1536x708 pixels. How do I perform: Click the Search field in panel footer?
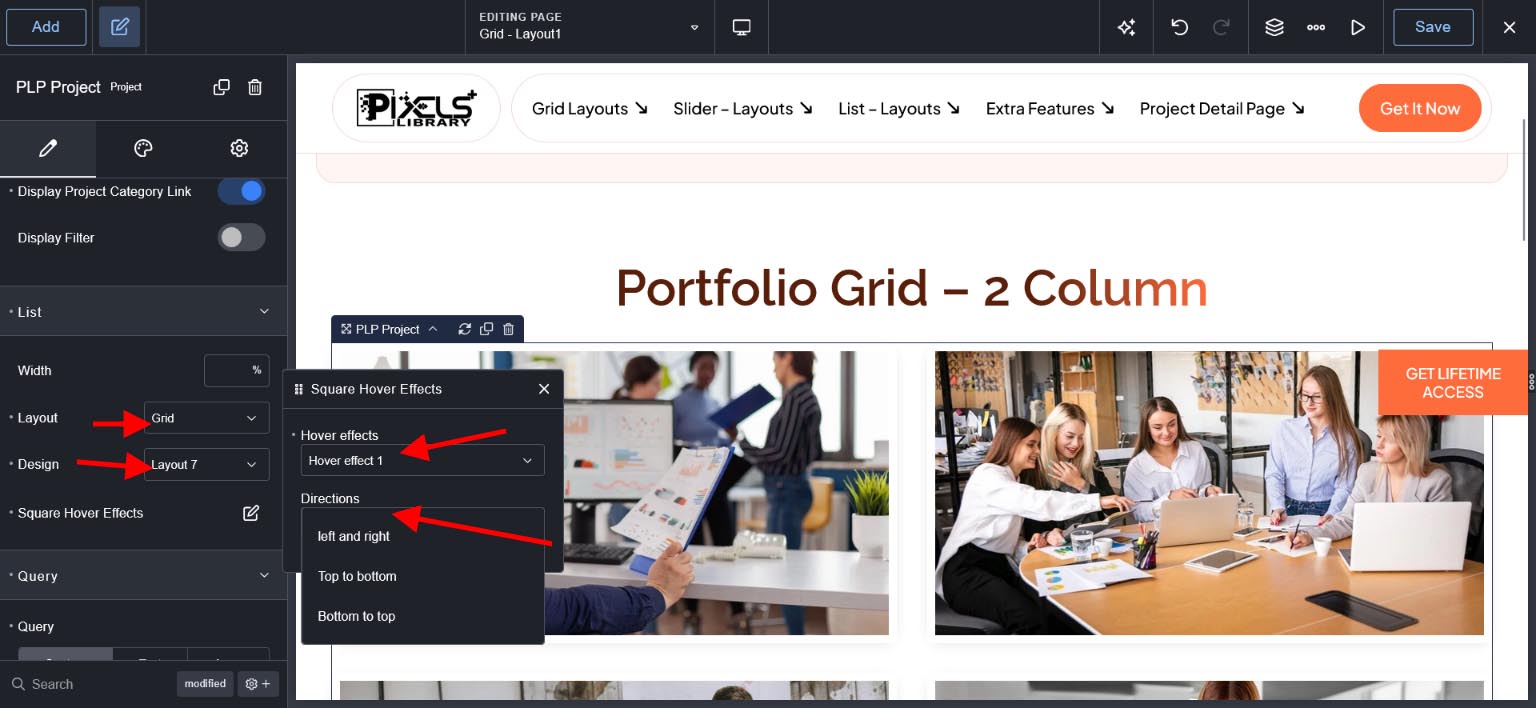pyautogui.click(x=90, y=684)
